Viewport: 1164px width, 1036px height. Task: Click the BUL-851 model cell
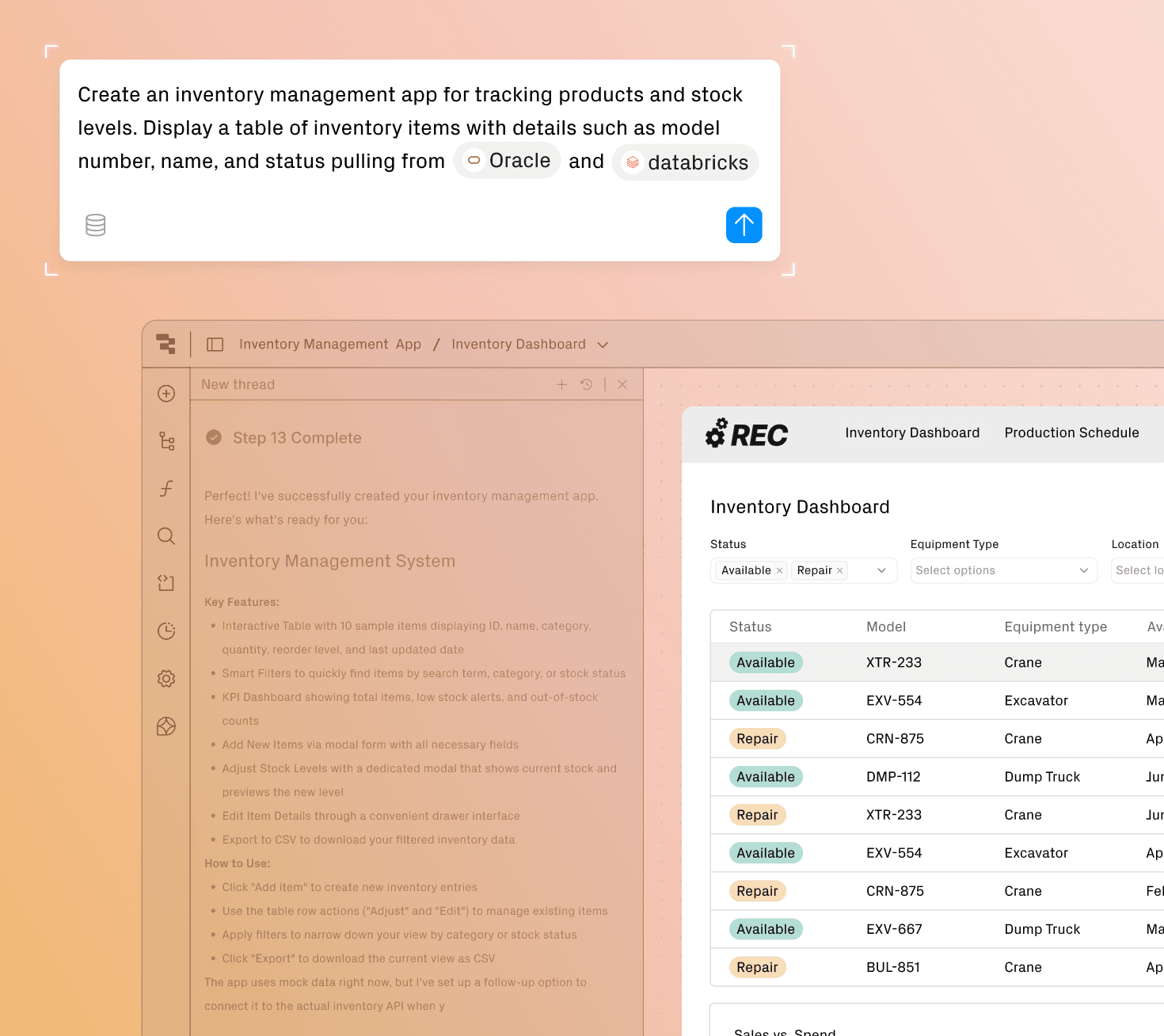[893, 967]
